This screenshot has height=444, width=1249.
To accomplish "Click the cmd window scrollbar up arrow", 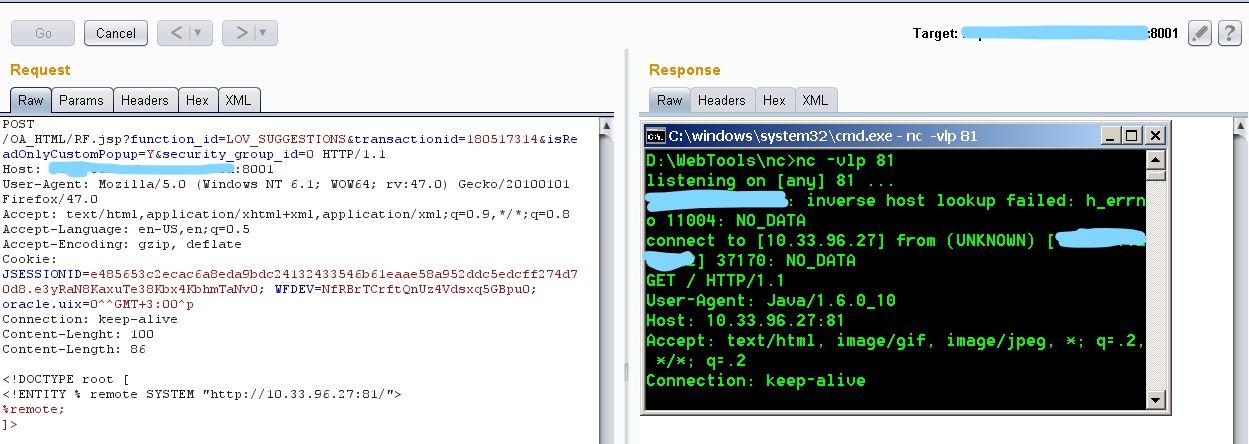I will pyautogui.click(x=1155, y=159).
